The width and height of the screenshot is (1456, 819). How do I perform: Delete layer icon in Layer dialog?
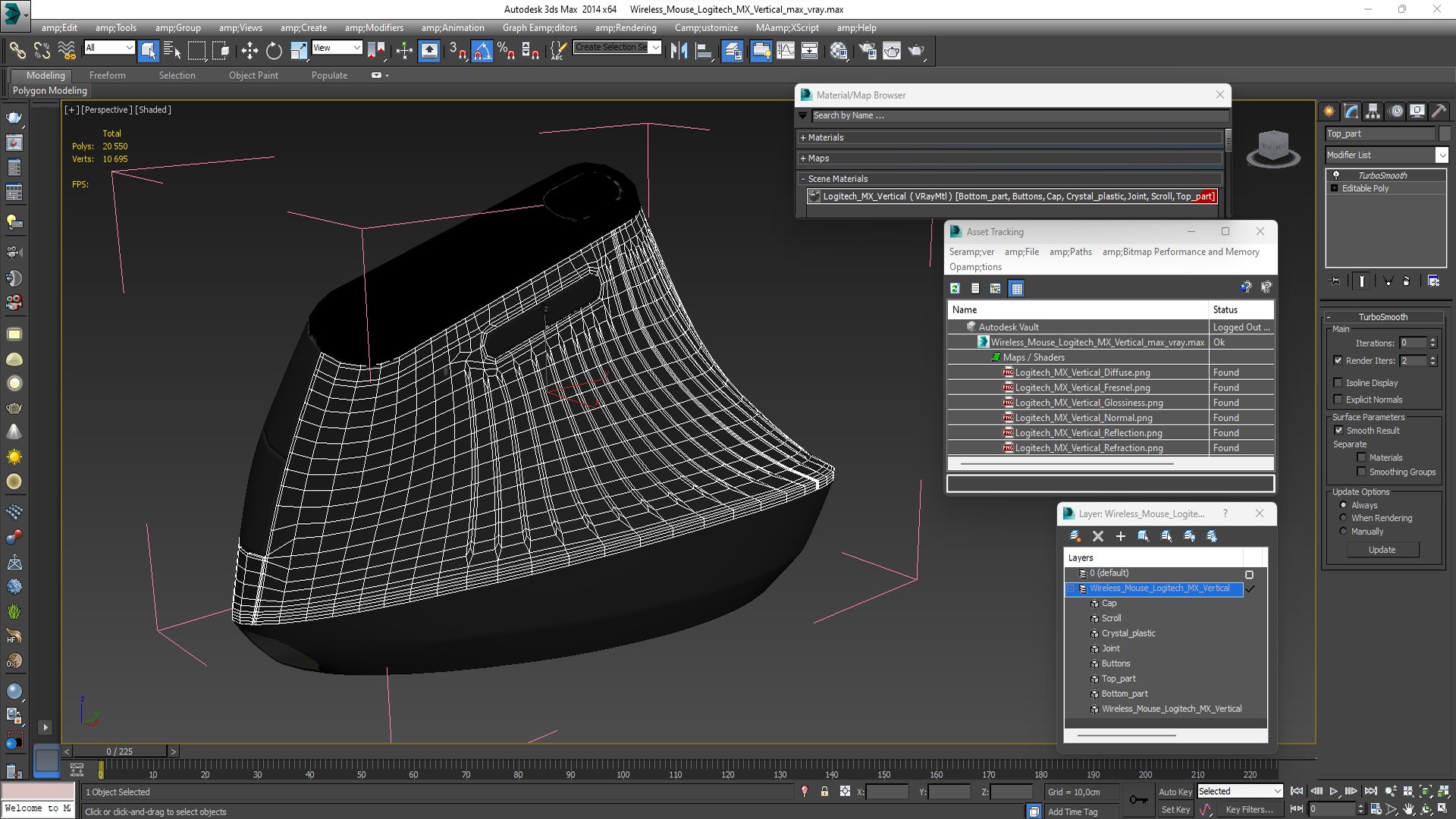click(x=1097, y=536)
